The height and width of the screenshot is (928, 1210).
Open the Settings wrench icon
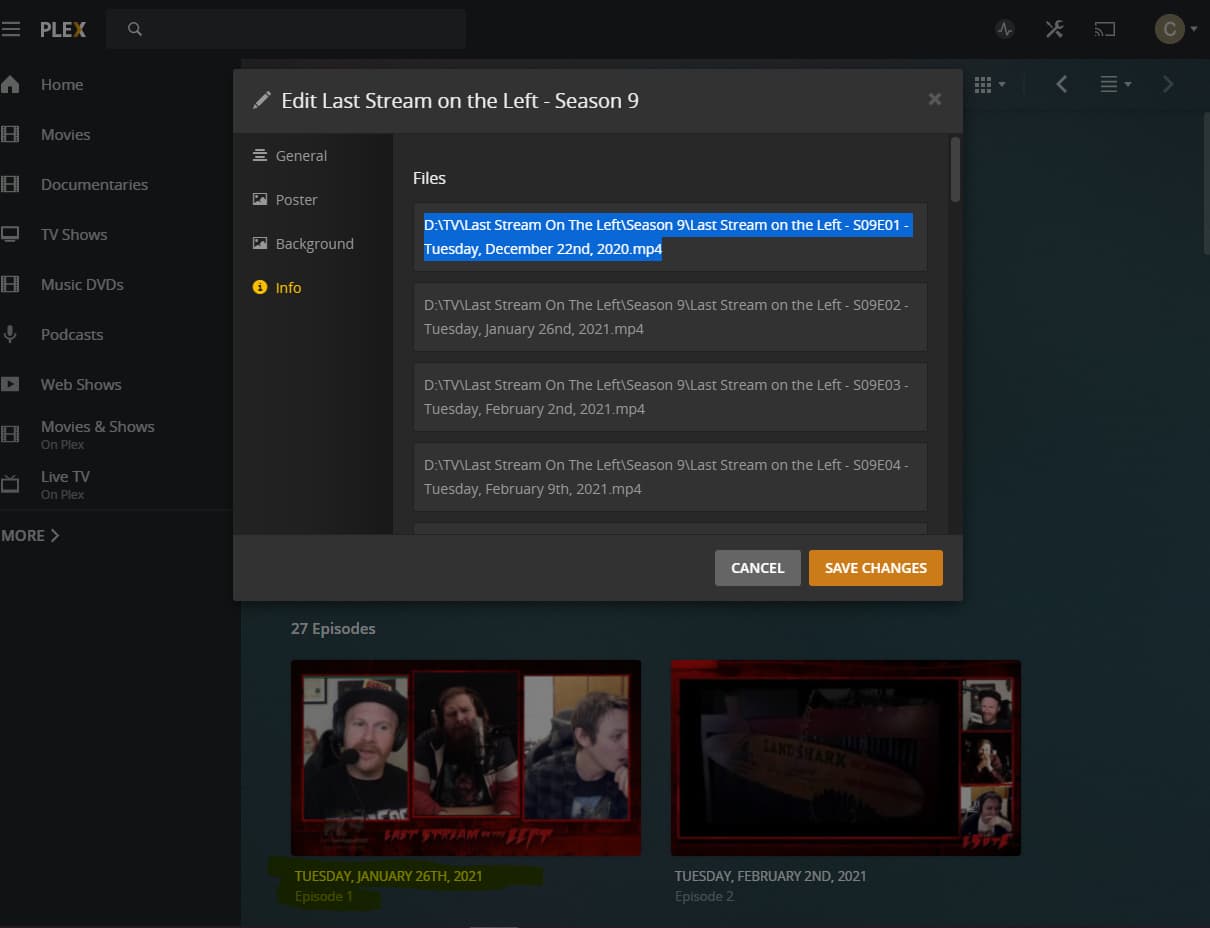[x=1054, y=29]
